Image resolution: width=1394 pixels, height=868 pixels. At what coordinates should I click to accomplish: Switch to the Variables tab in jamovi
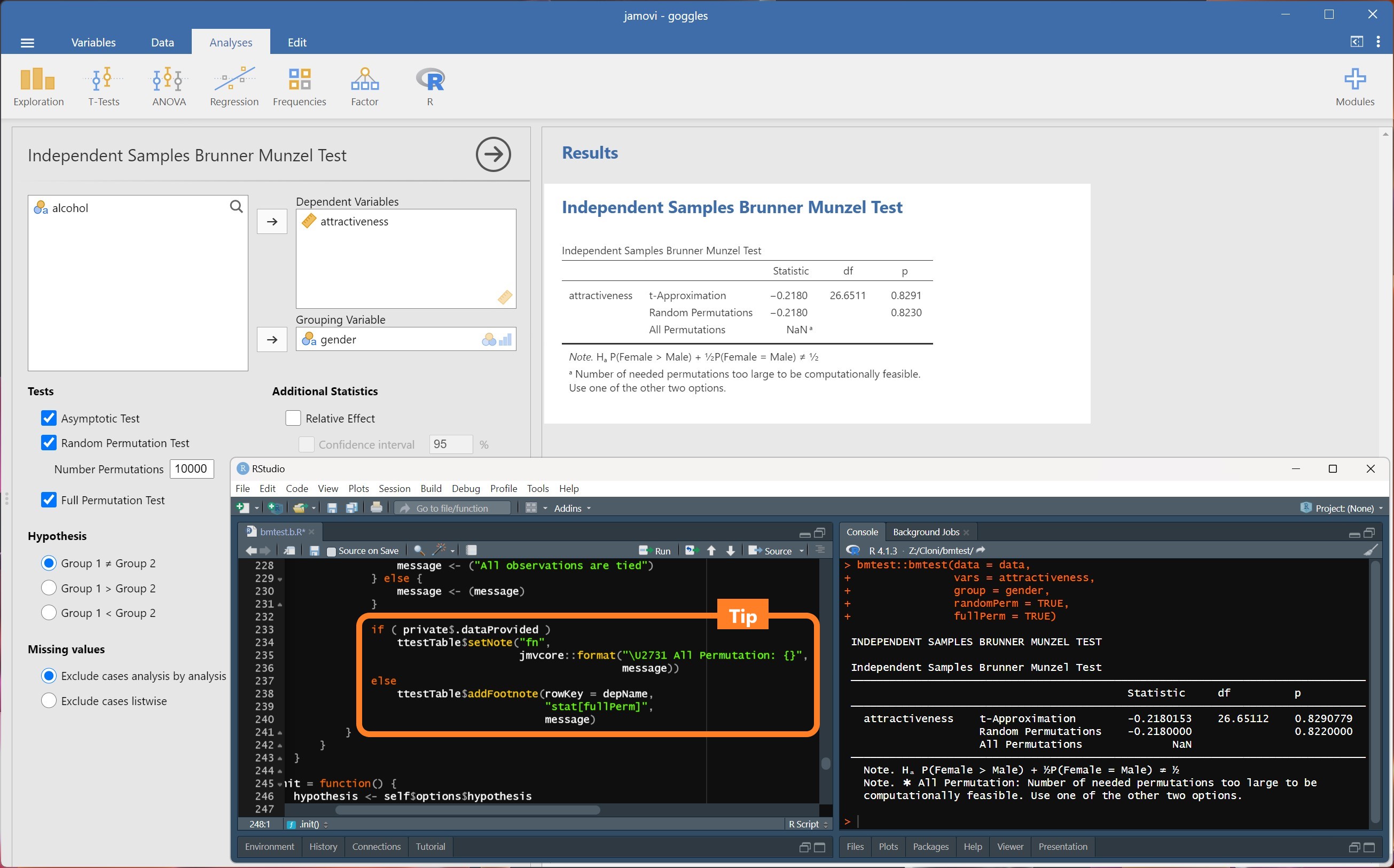click(93, 42)
